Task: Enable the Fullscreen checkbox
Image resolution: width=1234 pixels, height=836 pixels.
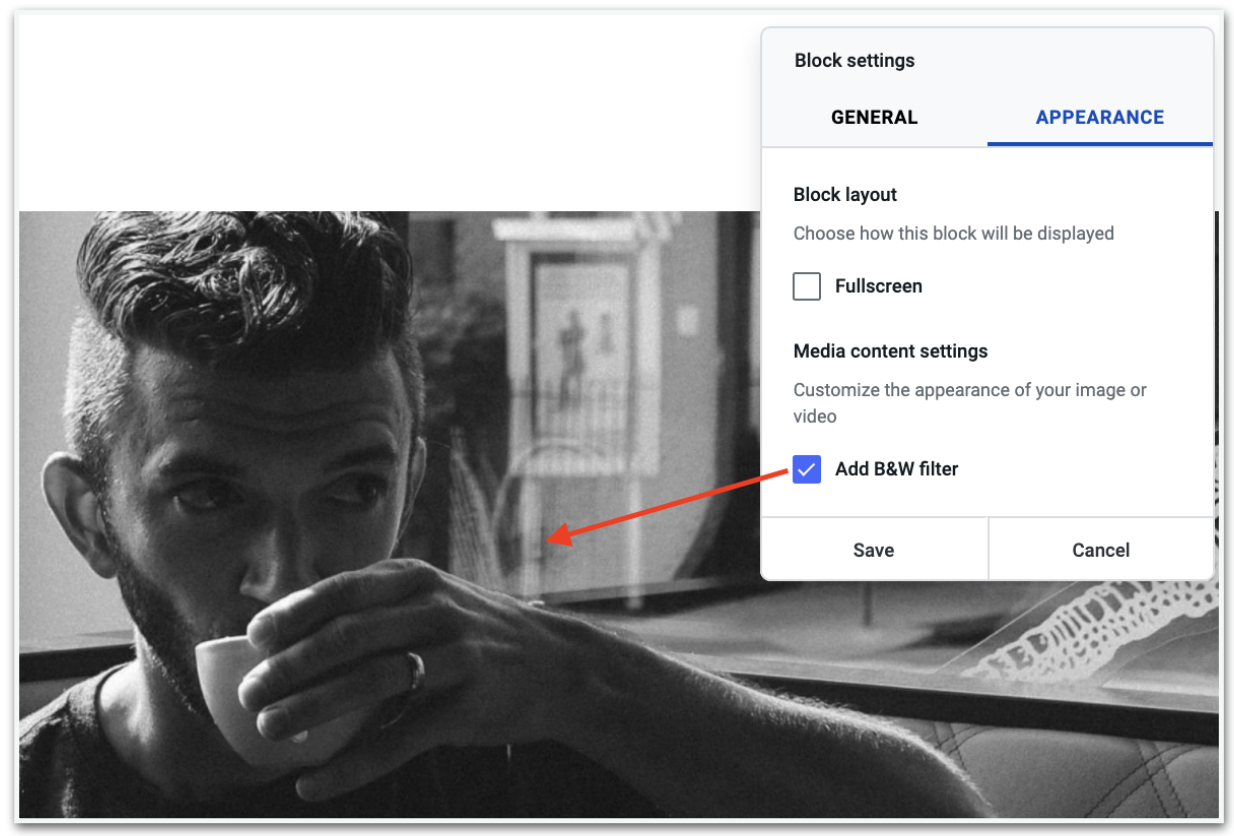Action: pyautogui.click(x=807, y=286)
